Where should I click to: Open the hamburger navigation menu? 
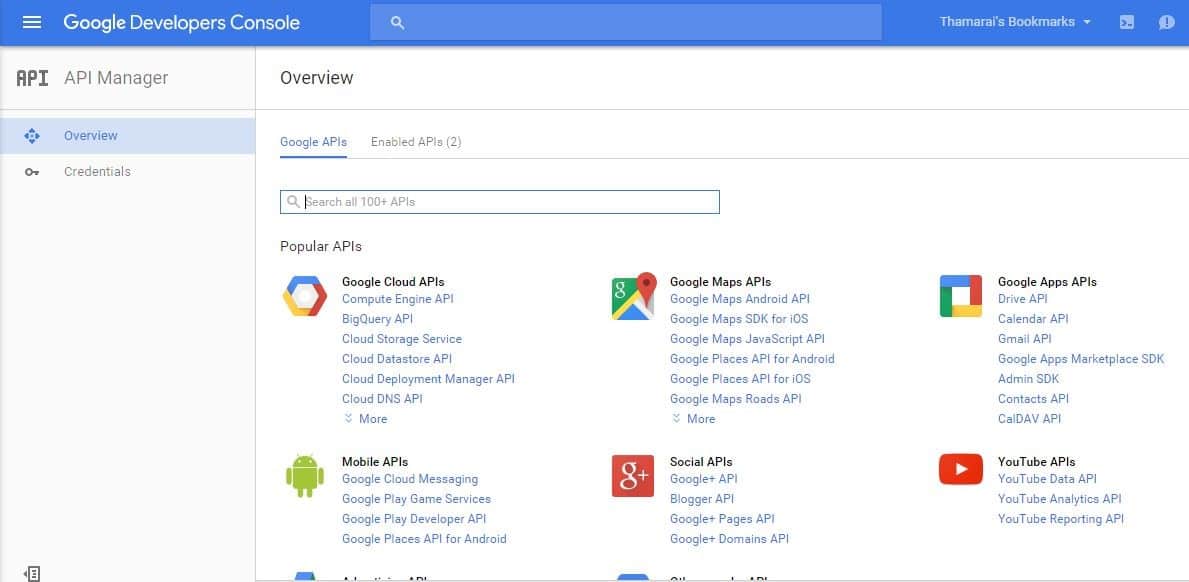[32, 22]
